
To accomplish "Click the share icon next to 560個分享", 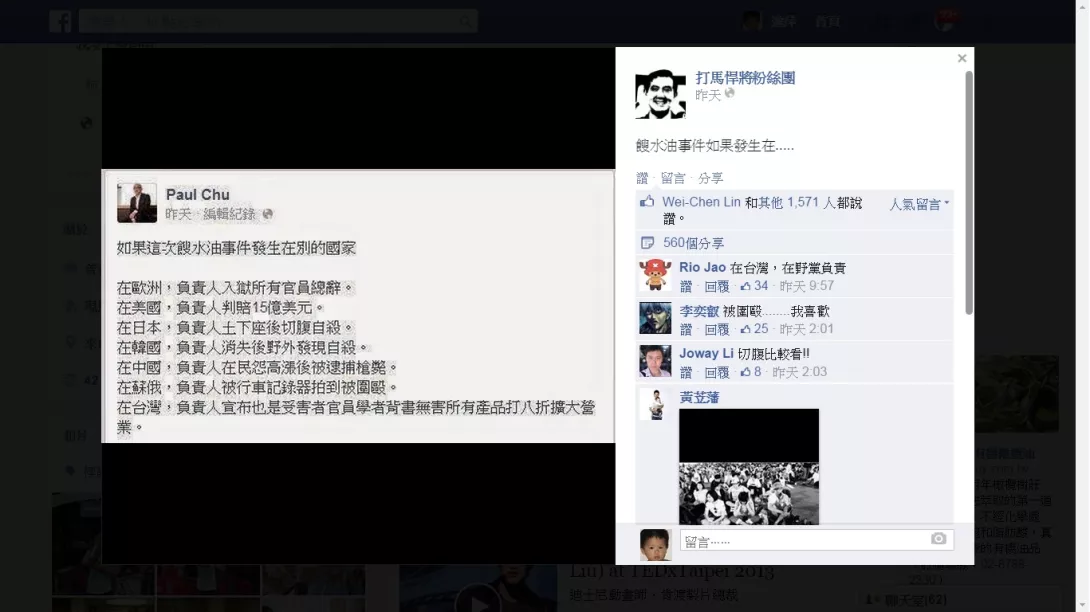I will click(x=647, y=243).
